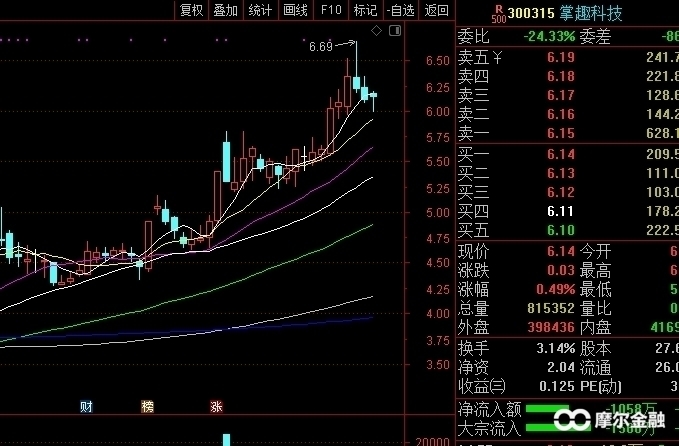Click the 现价 value 6.14
Image resolution: width=679 pixels, height=446 pixels.
click(x=561, y=251)
